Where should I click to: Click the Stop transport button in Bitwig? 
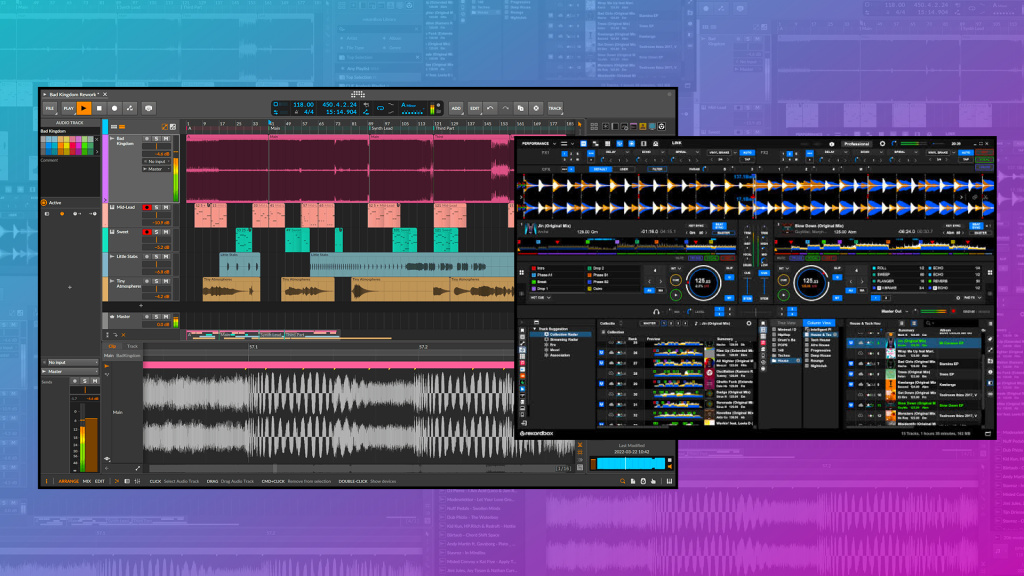pos(99,108)
